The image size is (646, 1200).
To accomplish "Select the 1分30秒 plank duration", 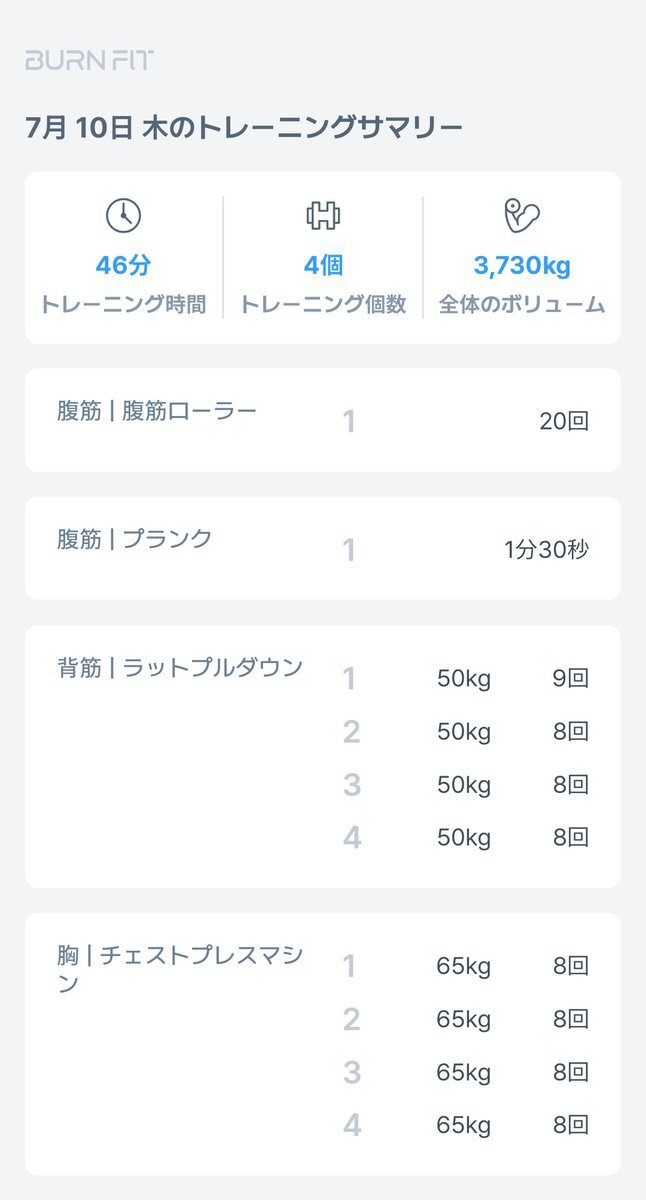I will [547, 549].
